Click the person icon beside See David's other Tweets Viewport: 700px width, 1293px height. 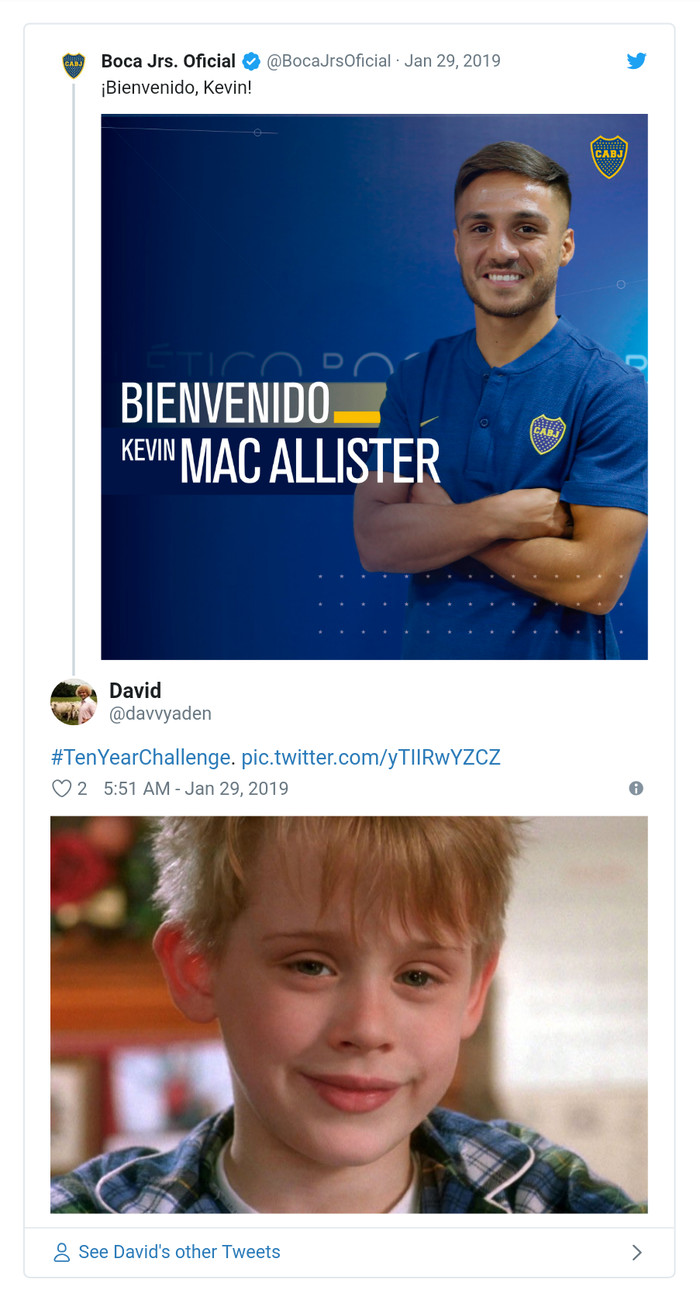pyautogui.click(x=62, y=1252)
